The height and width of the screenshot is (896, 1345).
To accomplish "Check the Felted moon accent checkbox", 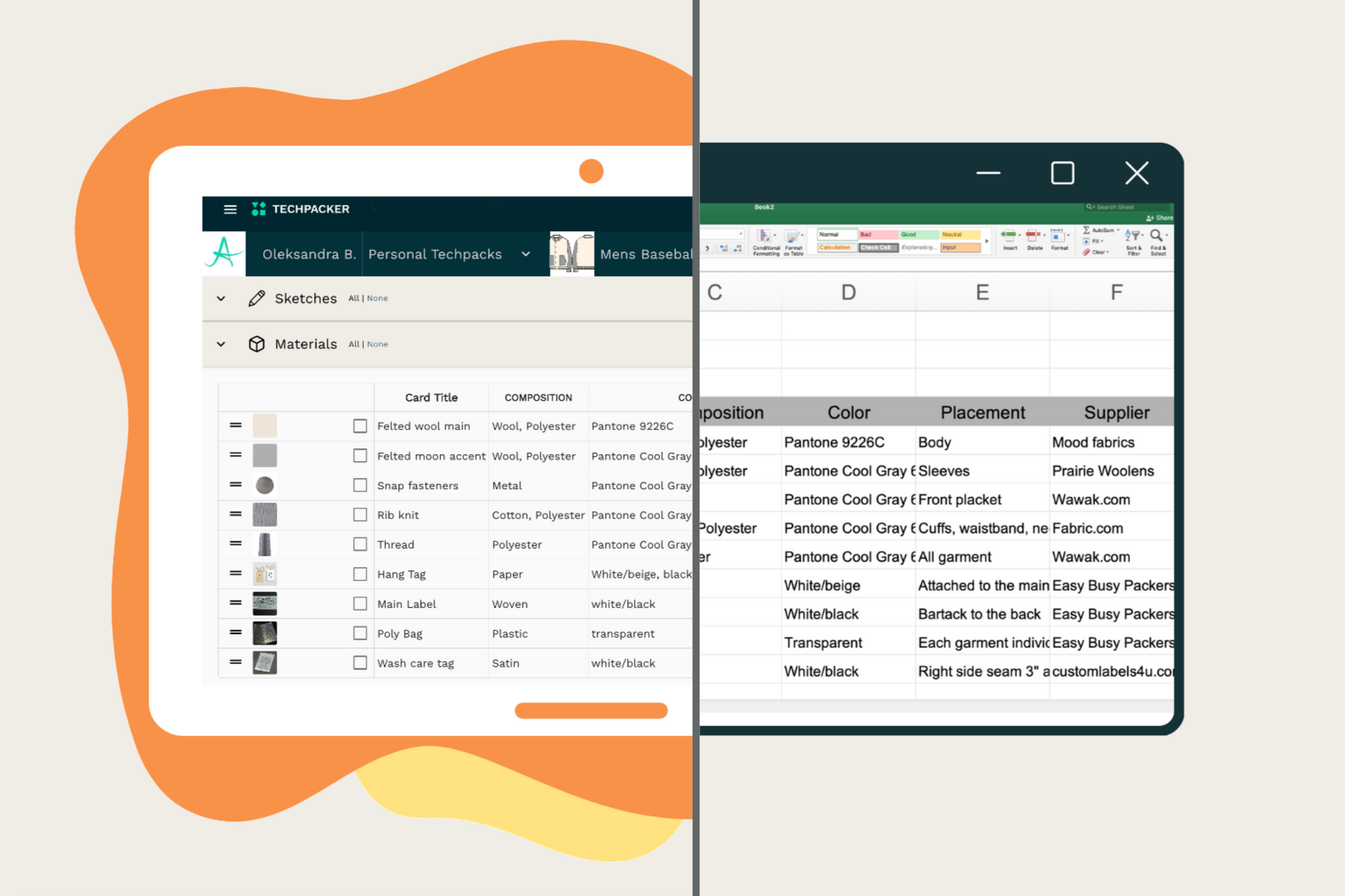I will [360, 455].
